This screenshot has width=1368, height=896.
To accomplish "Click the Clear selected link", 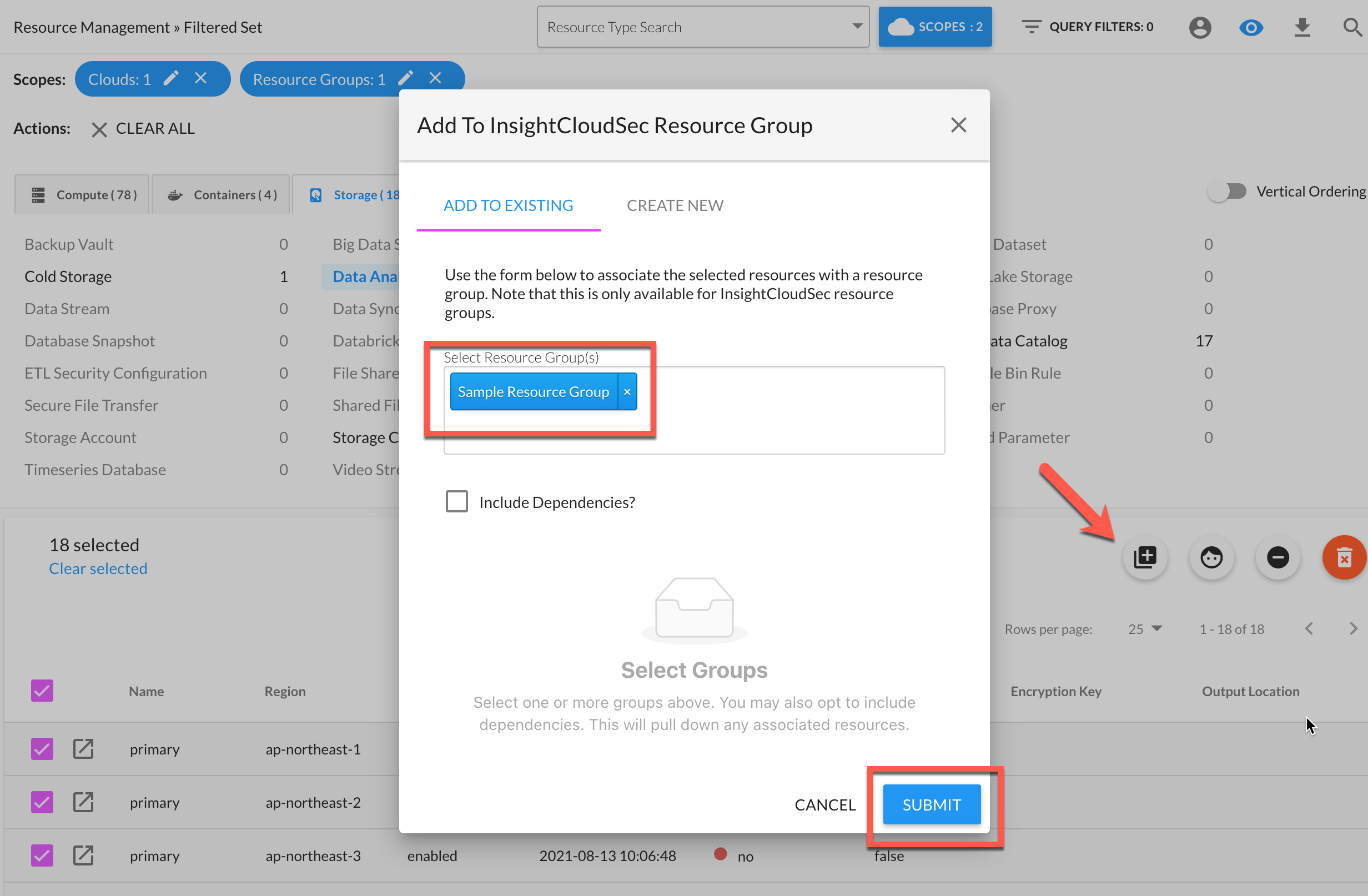I will (x=98, y=568).
